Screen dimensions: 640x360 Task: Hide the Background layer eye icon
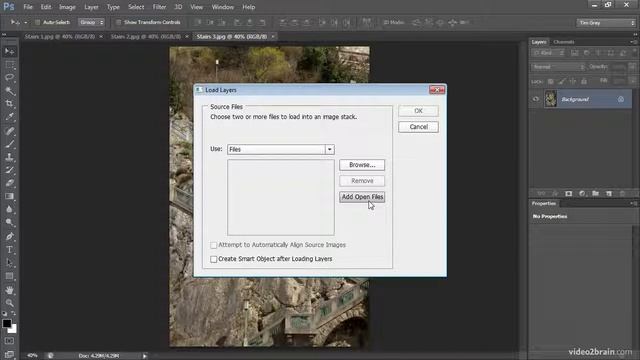tap(536, 99)
